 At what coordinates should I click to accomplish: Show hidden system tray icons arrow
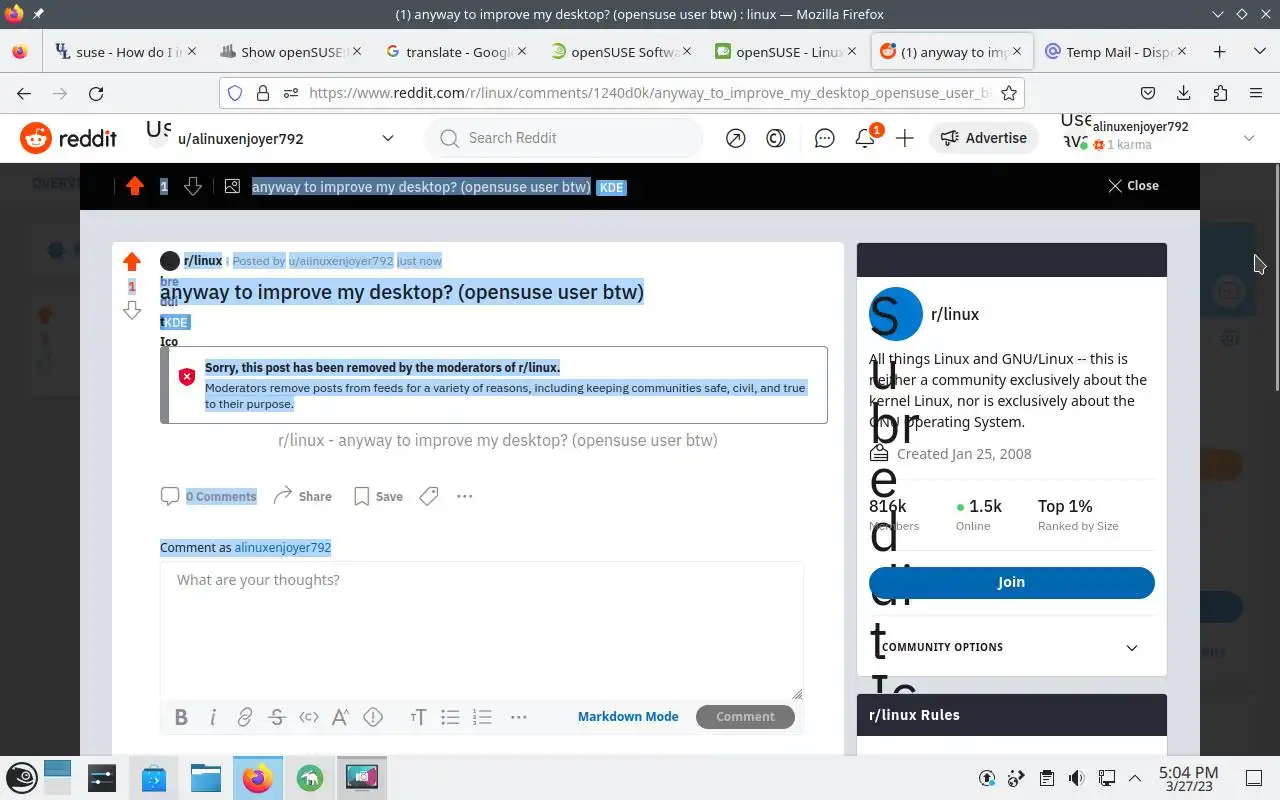point(1135,778)
